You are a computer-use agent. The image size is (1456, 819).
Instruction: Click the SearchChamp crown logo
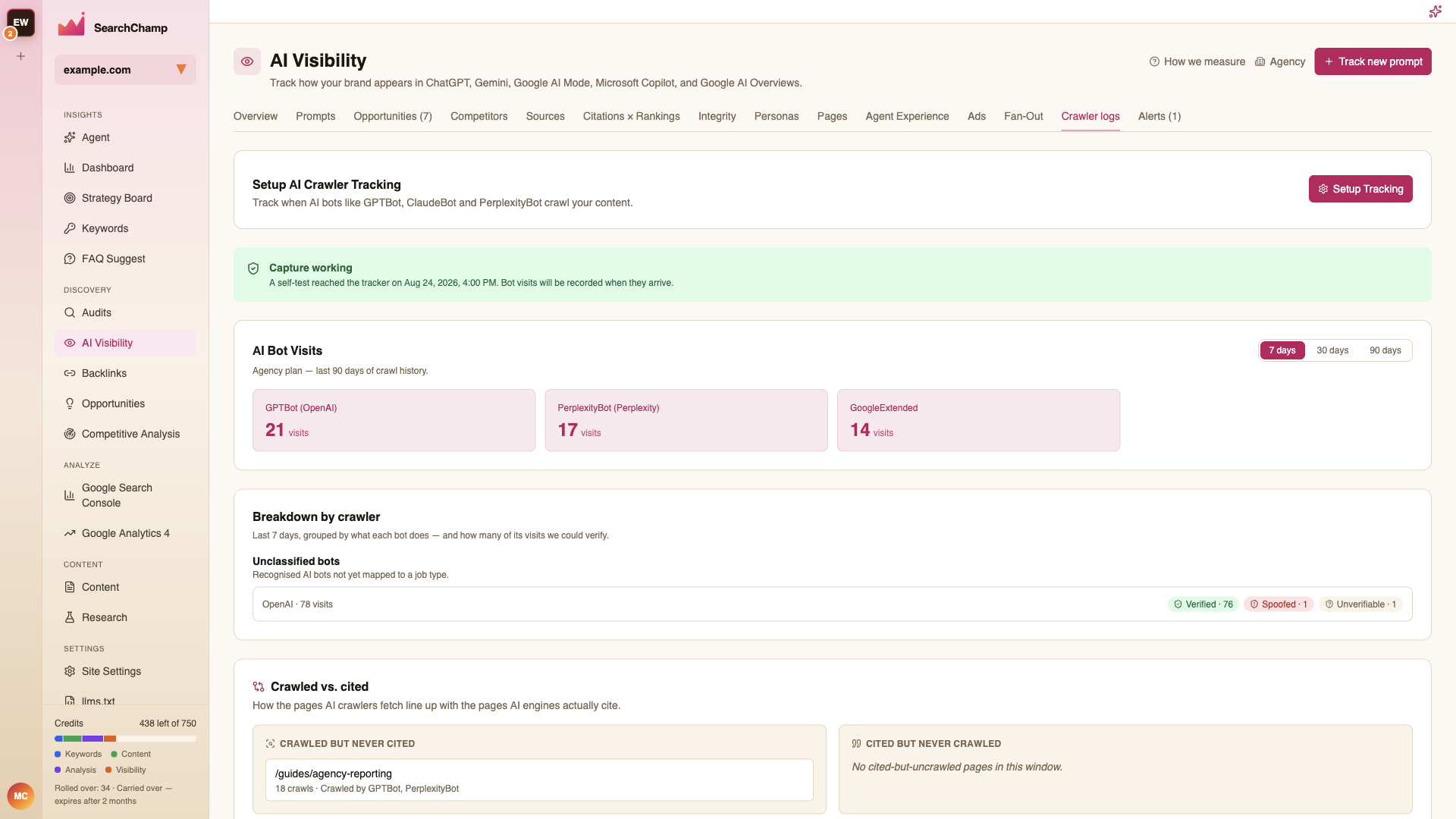point(71,24)
